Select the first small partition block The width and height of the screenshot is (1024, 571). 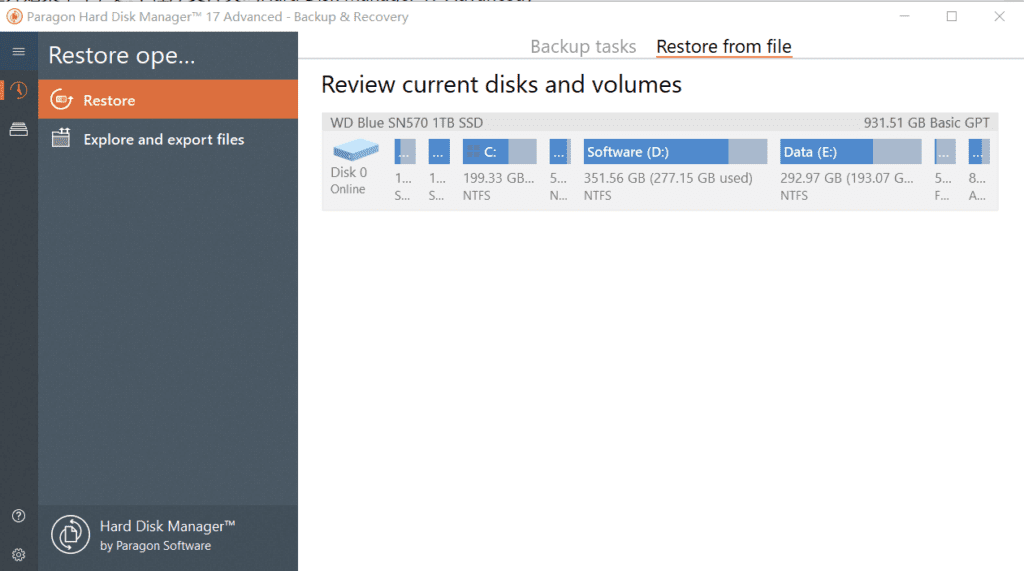405,152
